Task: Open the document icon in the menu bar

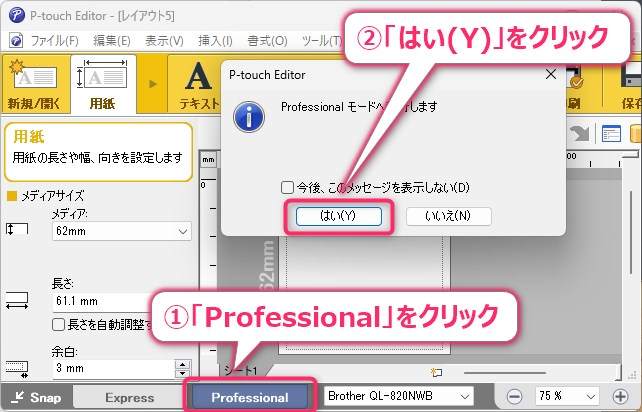Action: point(16,41)
